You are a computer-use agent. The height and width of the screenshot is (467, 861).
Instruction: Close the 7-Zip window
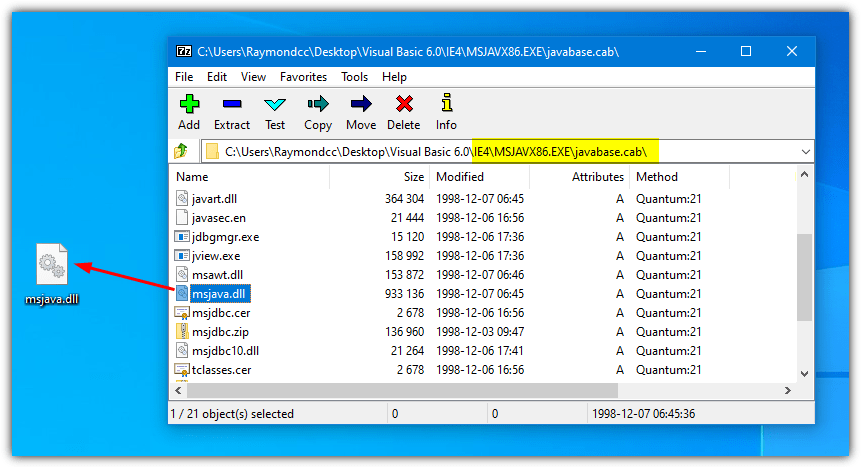792,51
